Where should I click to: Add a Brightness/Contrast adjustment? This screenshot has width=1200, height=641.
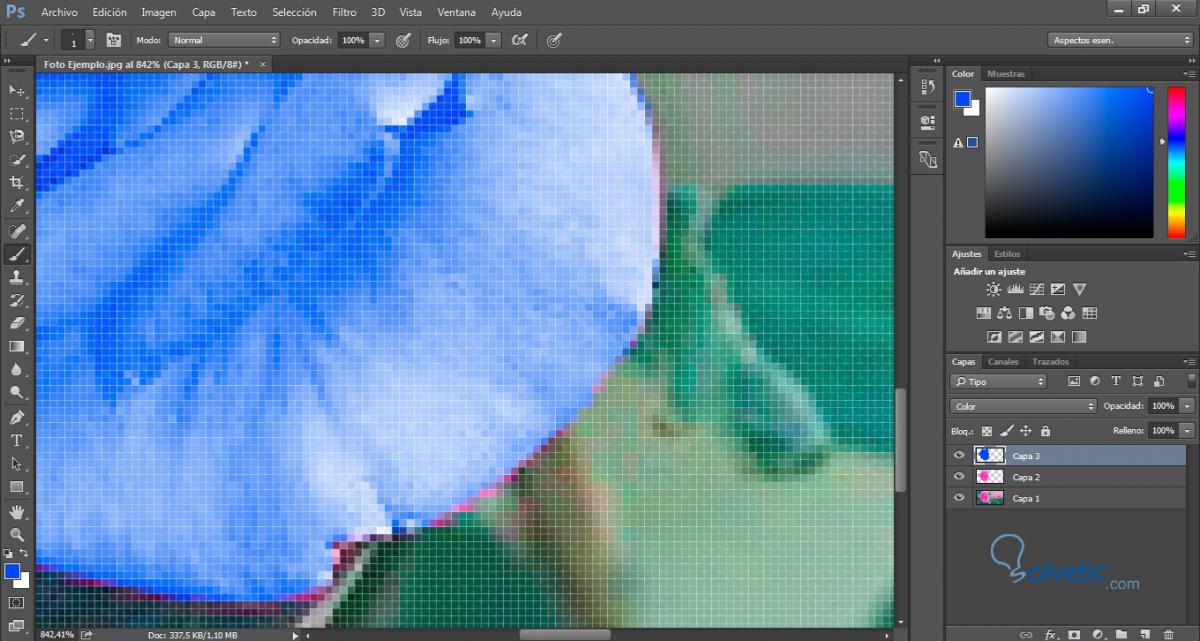point(993,290)
